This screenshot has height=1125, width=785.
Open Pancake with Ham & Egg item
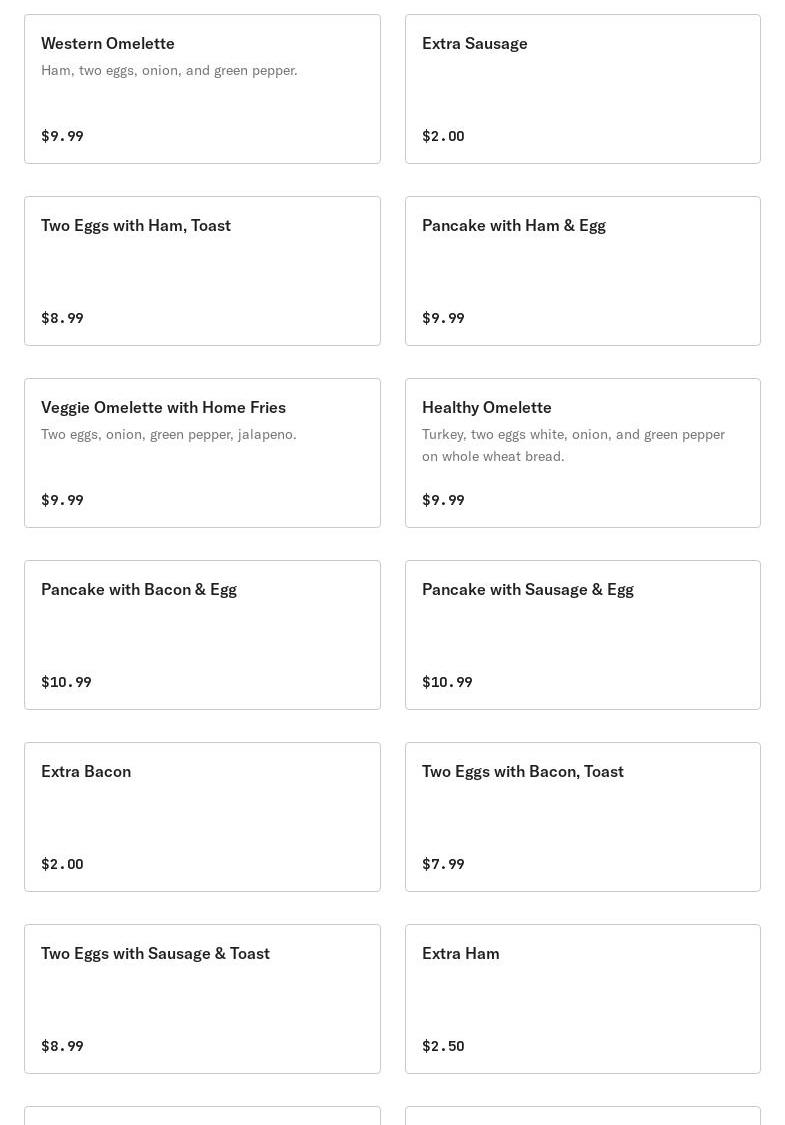coord(582,271)
